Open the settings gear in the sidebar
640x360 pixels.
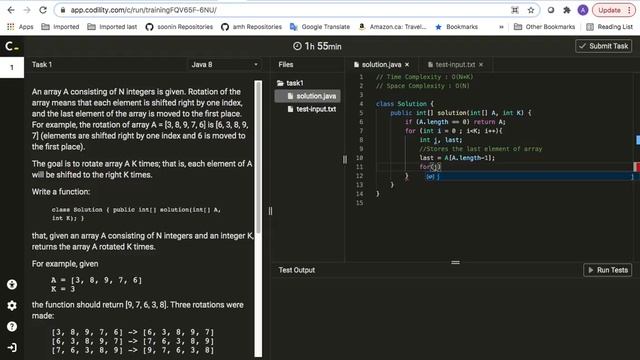12,305
